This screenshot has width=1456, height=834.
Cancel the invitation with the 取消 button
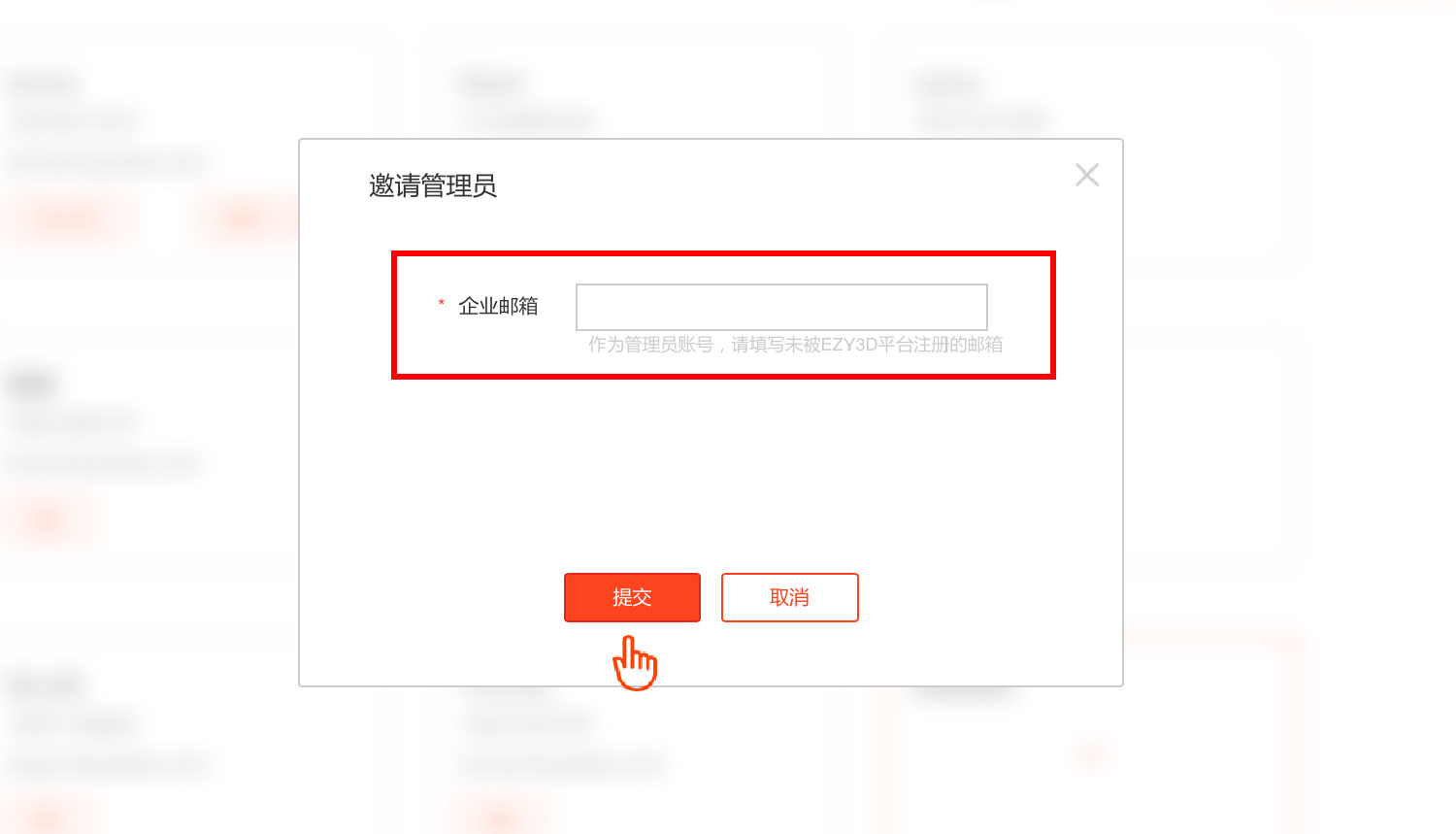(x=789, y=597)
